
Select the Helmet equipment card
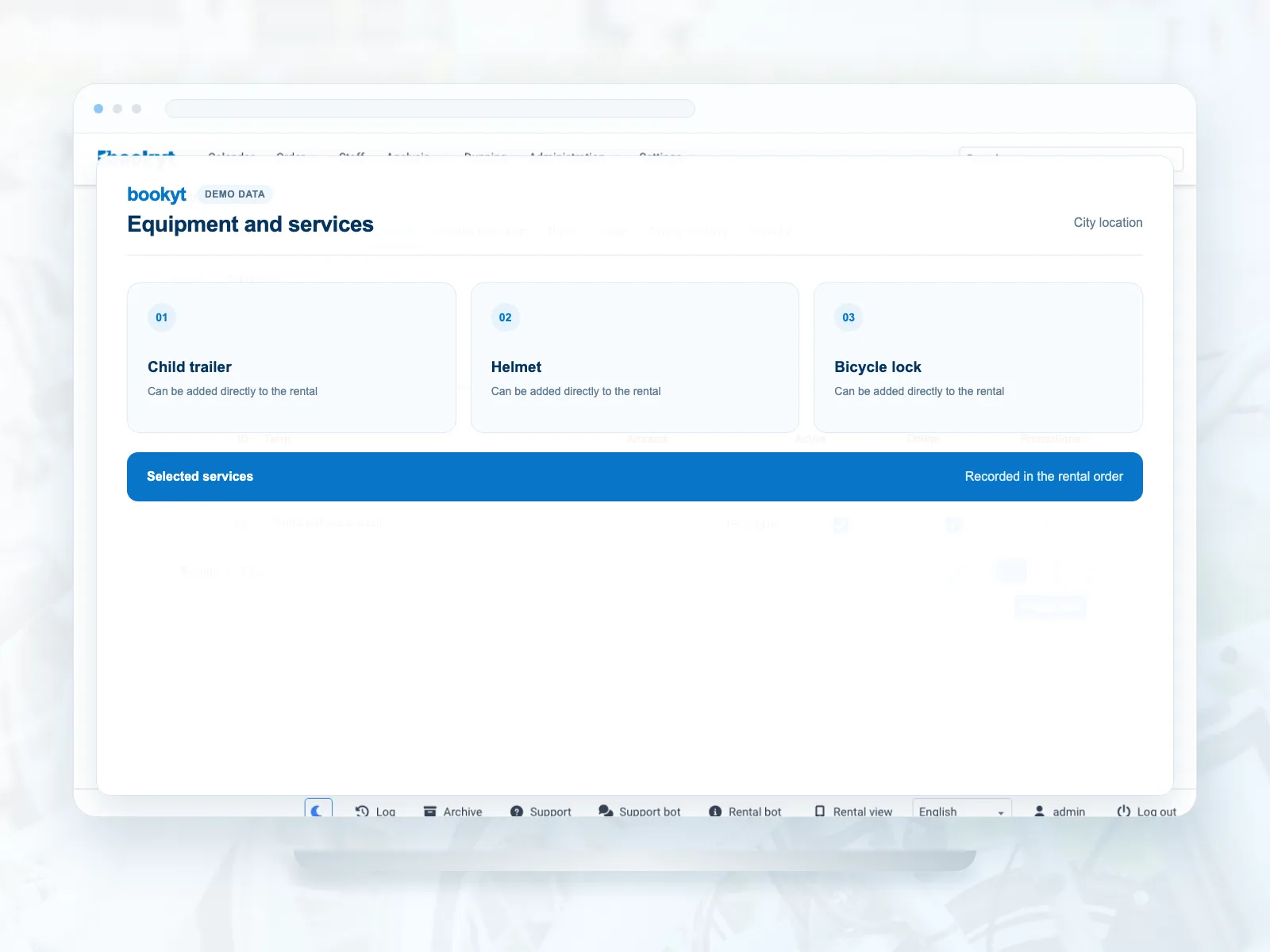pos(635,358)
